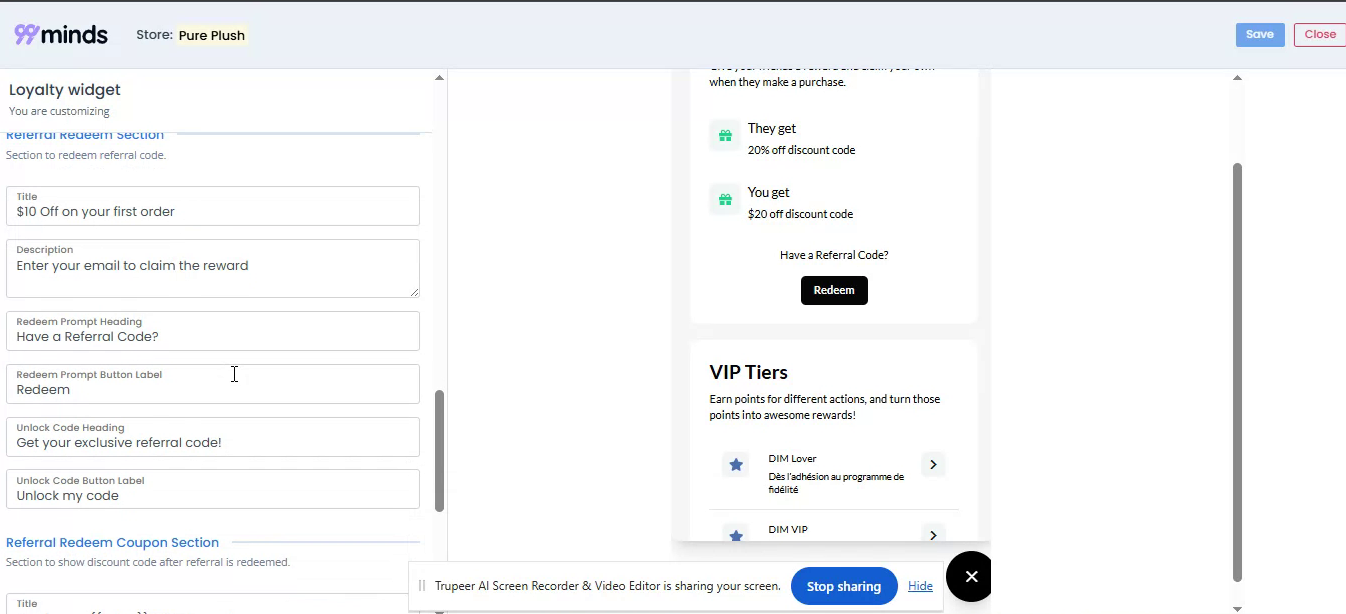Click the Unlock Code Button Label field
This screenshot has height=614, width=1346.
point(213,489)
